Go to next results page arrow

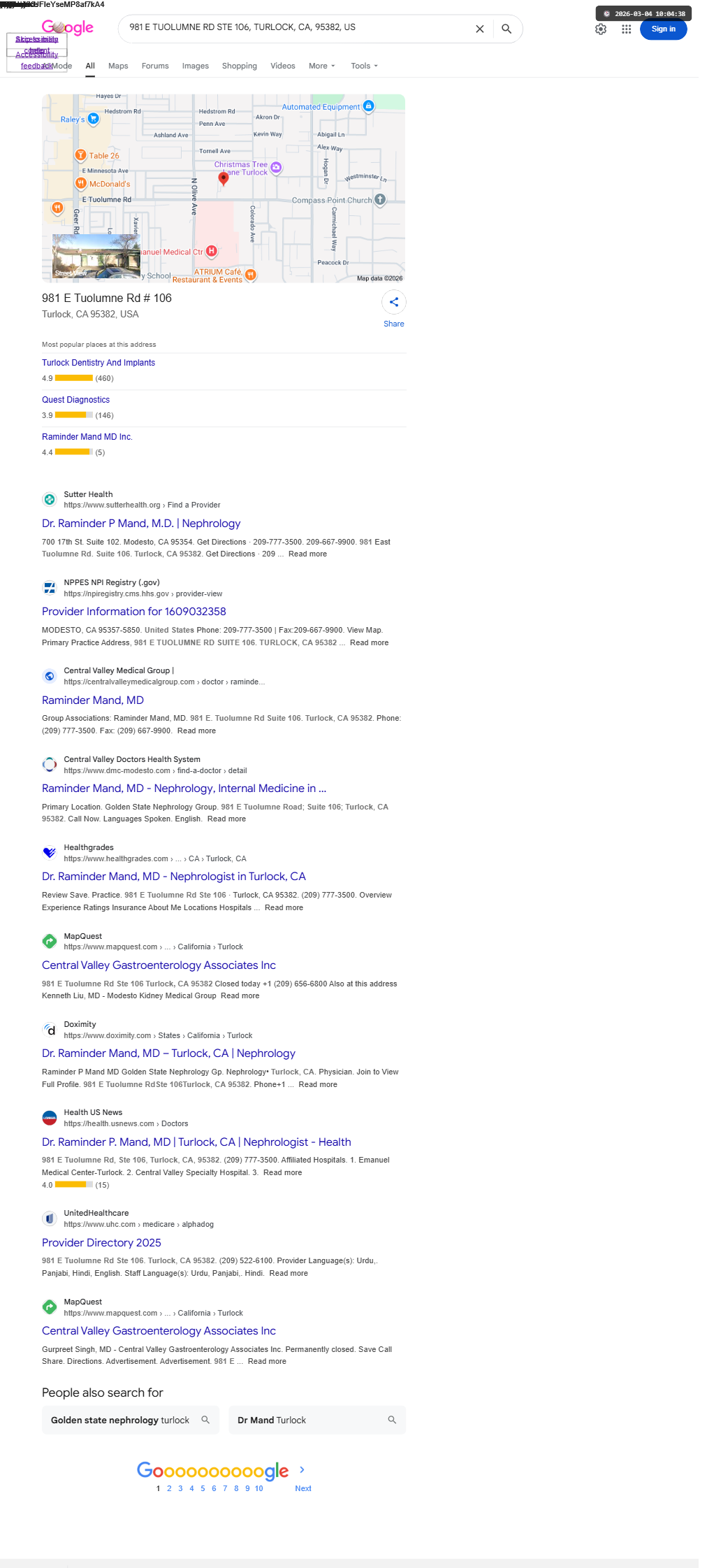(x=302, y=1469)
